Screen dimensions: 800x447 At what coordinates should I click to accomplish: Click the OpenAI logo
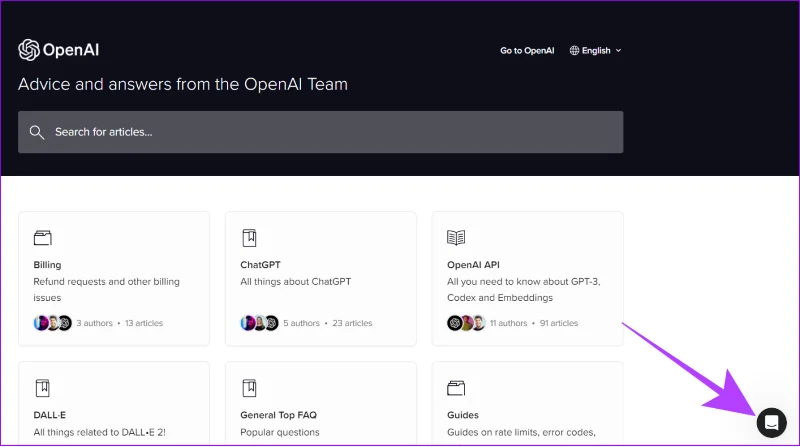click(59, 50)
